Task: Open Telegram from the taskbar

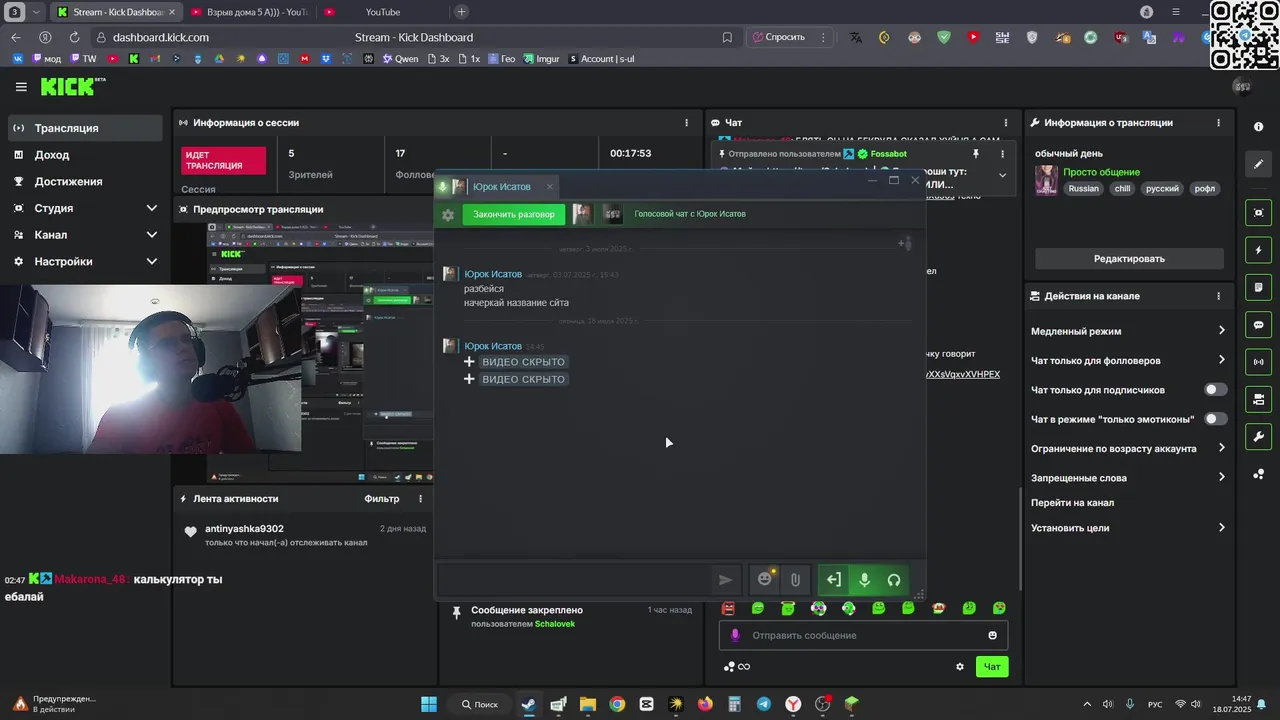Action: pyautogui.click(x=764, y=704)
